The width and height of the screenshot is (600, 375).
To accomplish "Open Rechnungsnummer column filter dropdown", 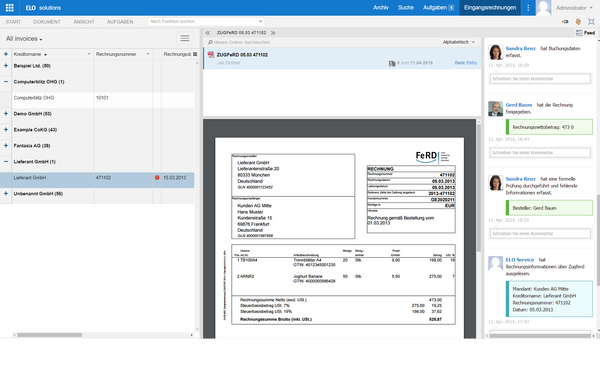I will [148, 54].
